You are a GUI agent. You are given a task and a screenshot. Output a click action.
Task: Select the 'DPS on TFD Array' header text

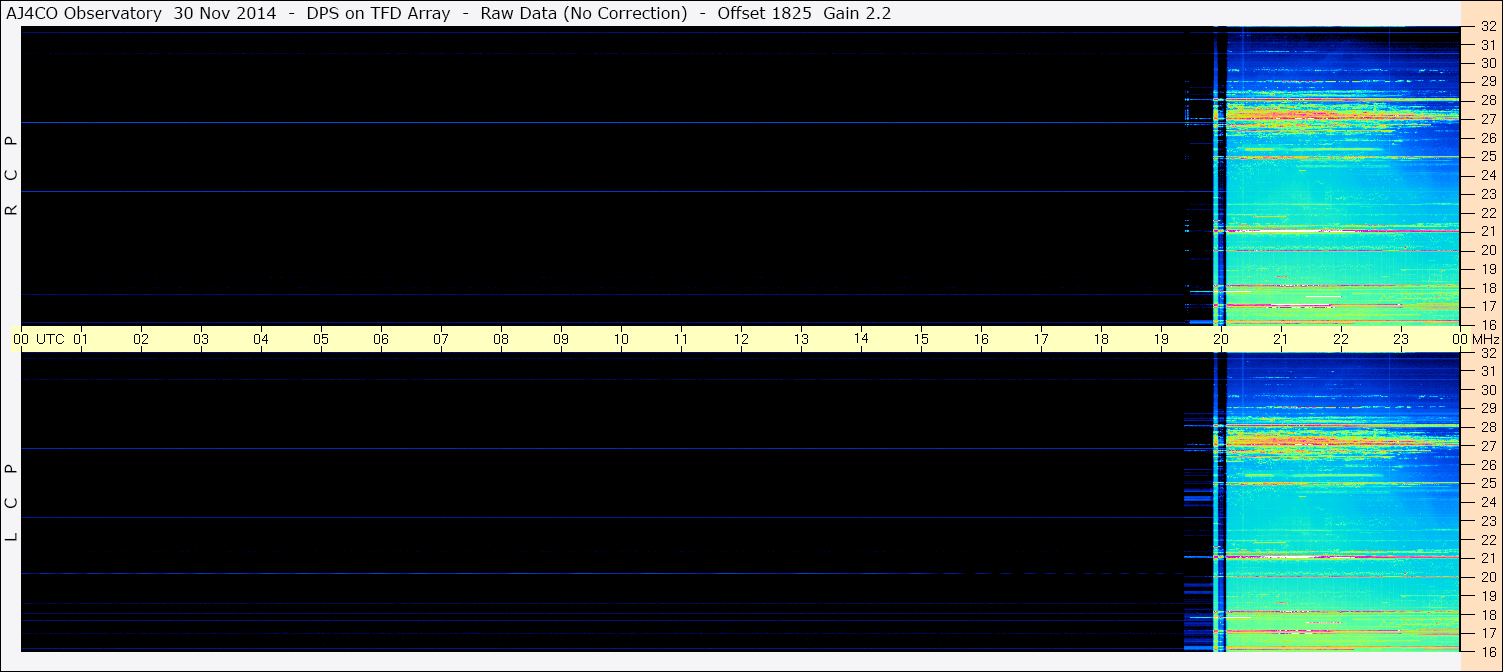pyautogui.click(x=378, y=13)
